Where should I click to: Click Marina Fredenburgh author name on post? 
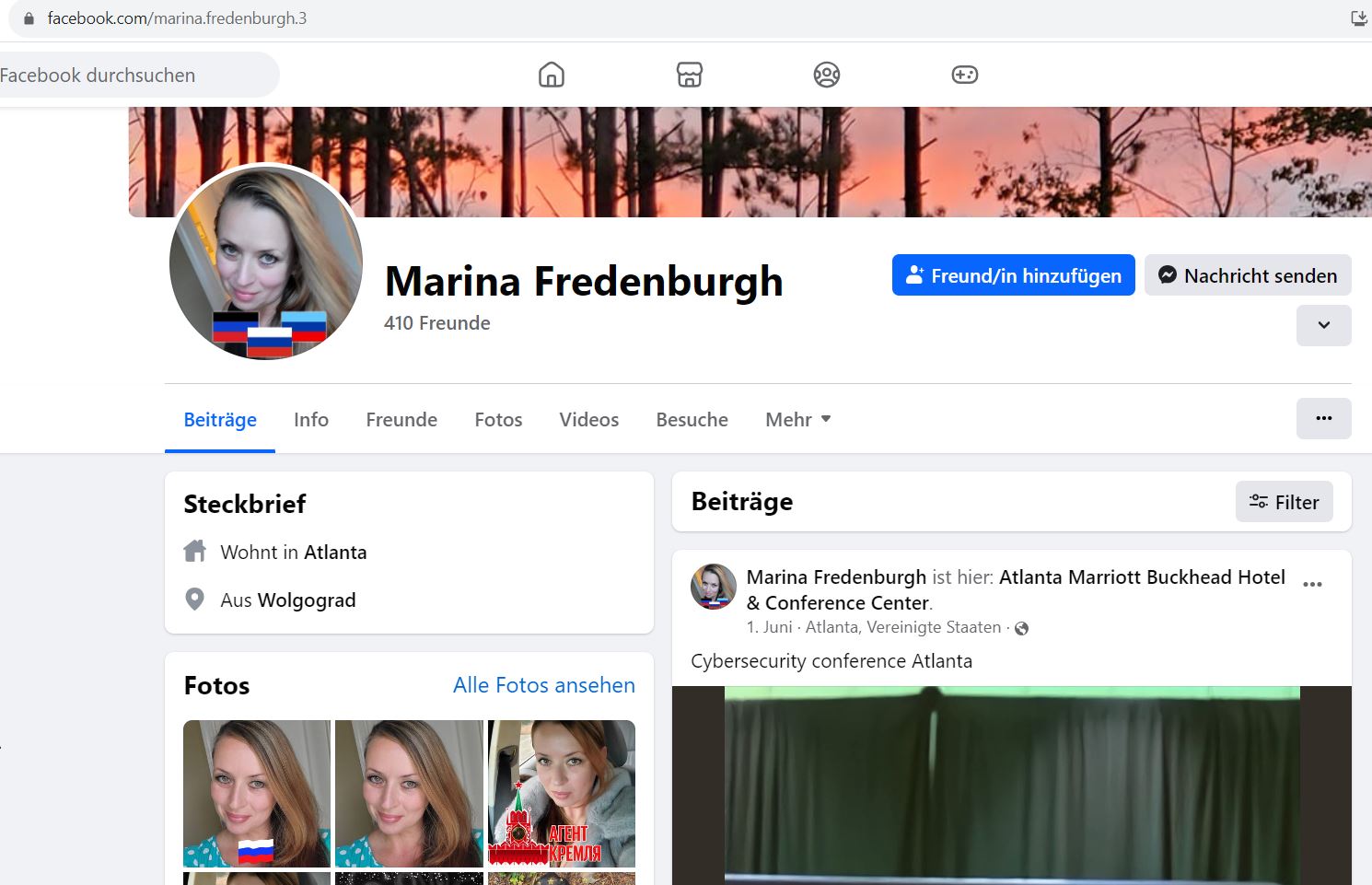coord(836,577)
